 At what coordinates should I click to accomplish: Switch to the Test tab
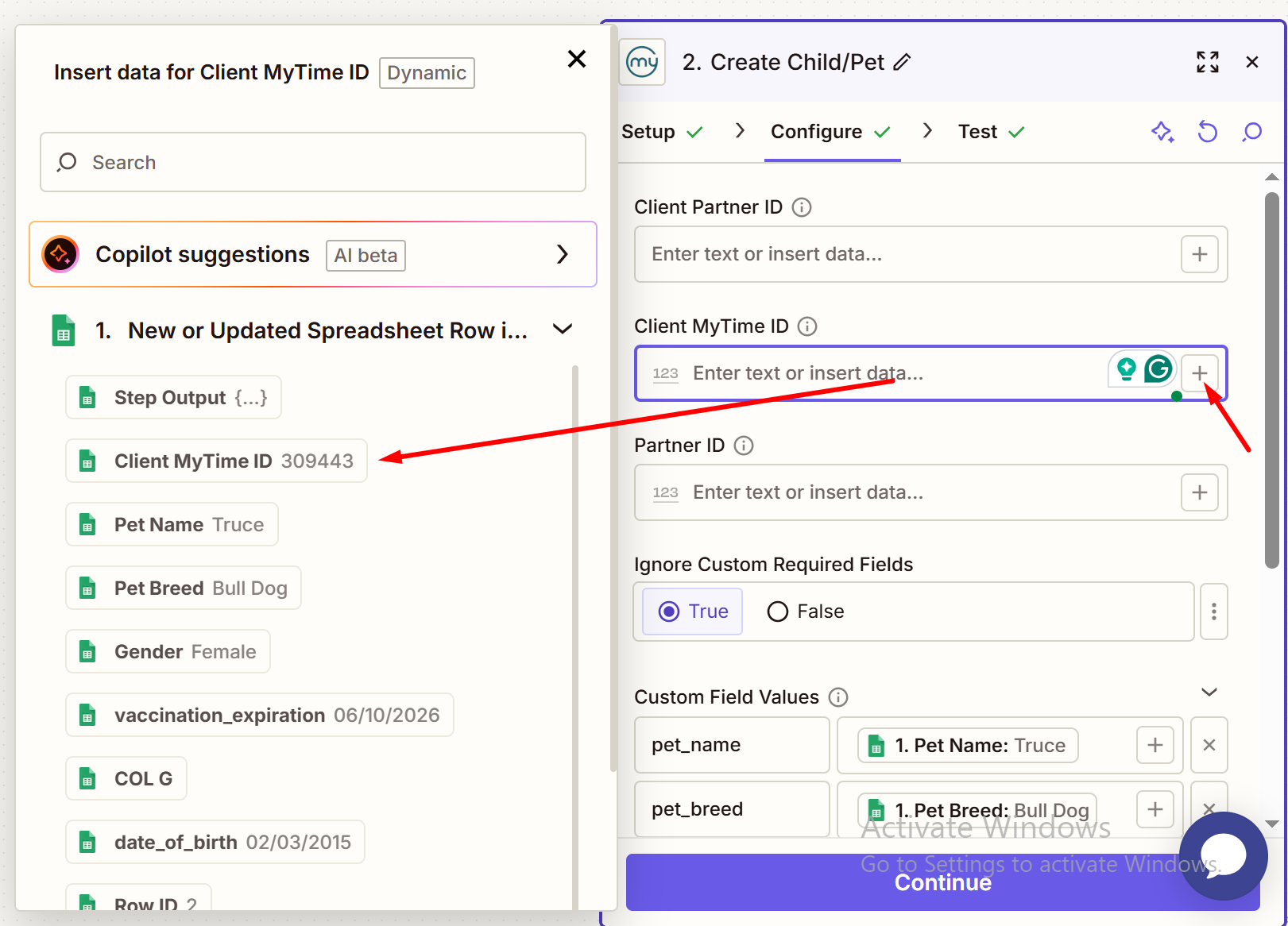click(x=991, y=132)
